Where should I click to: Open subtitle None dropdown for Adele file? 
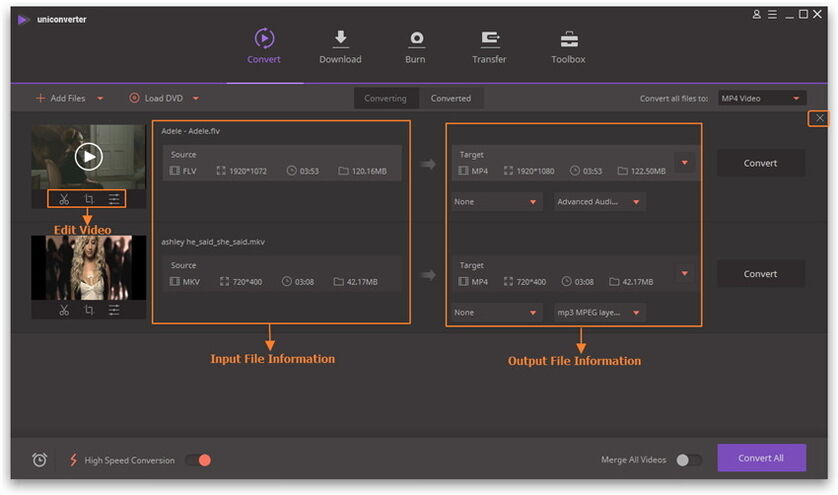point(495,202)
